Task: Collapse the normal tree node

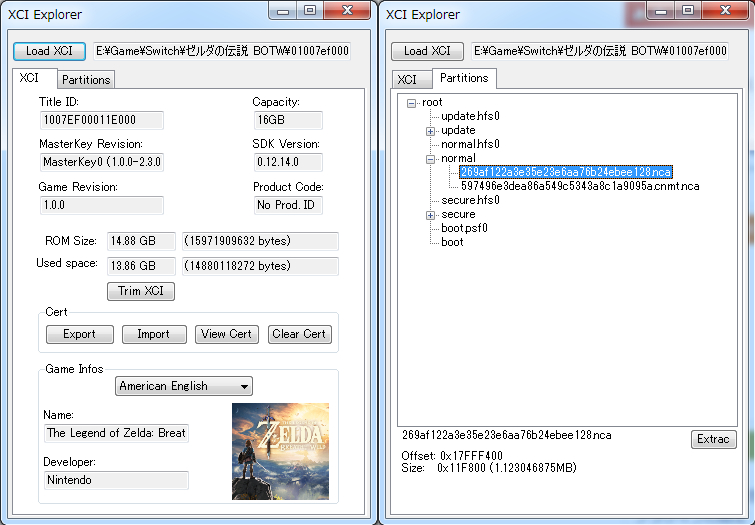Action: coord(430,159)
